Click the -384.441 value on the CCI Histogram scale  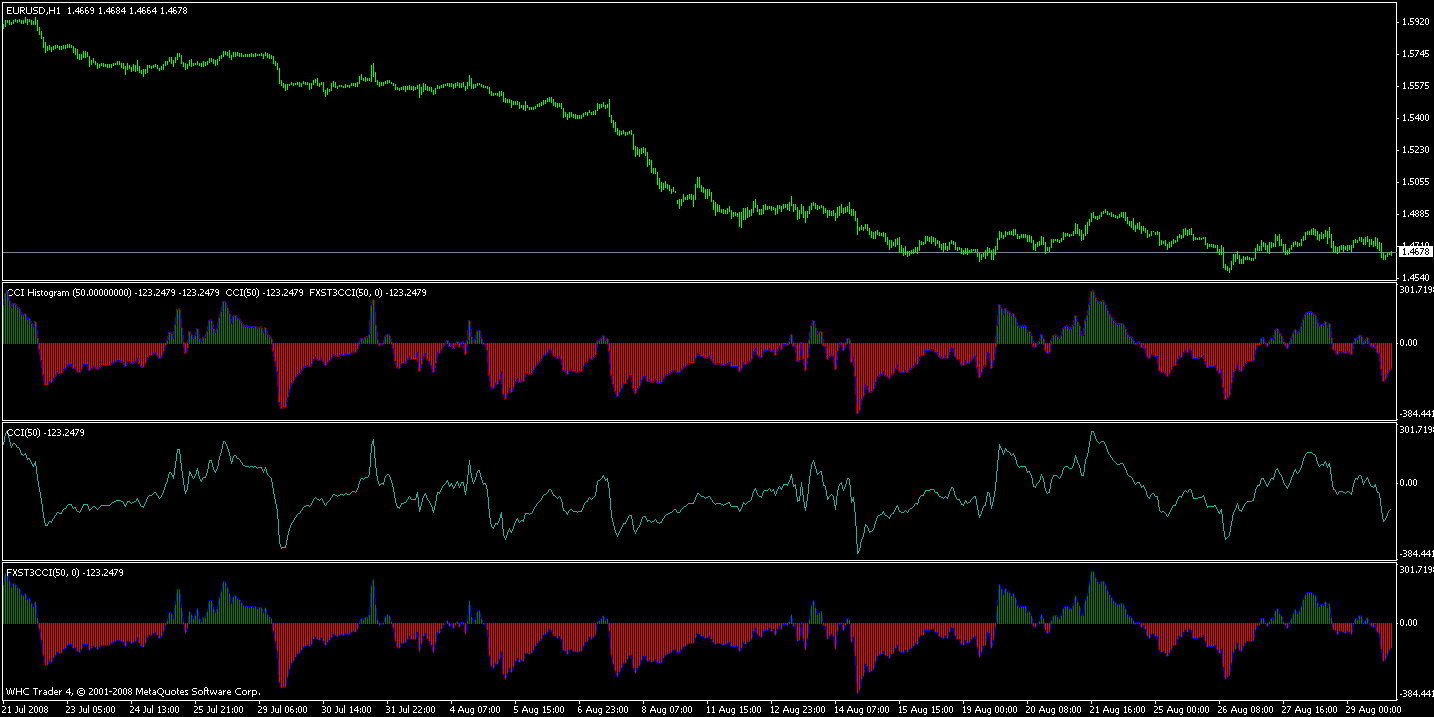point(1416,414)
